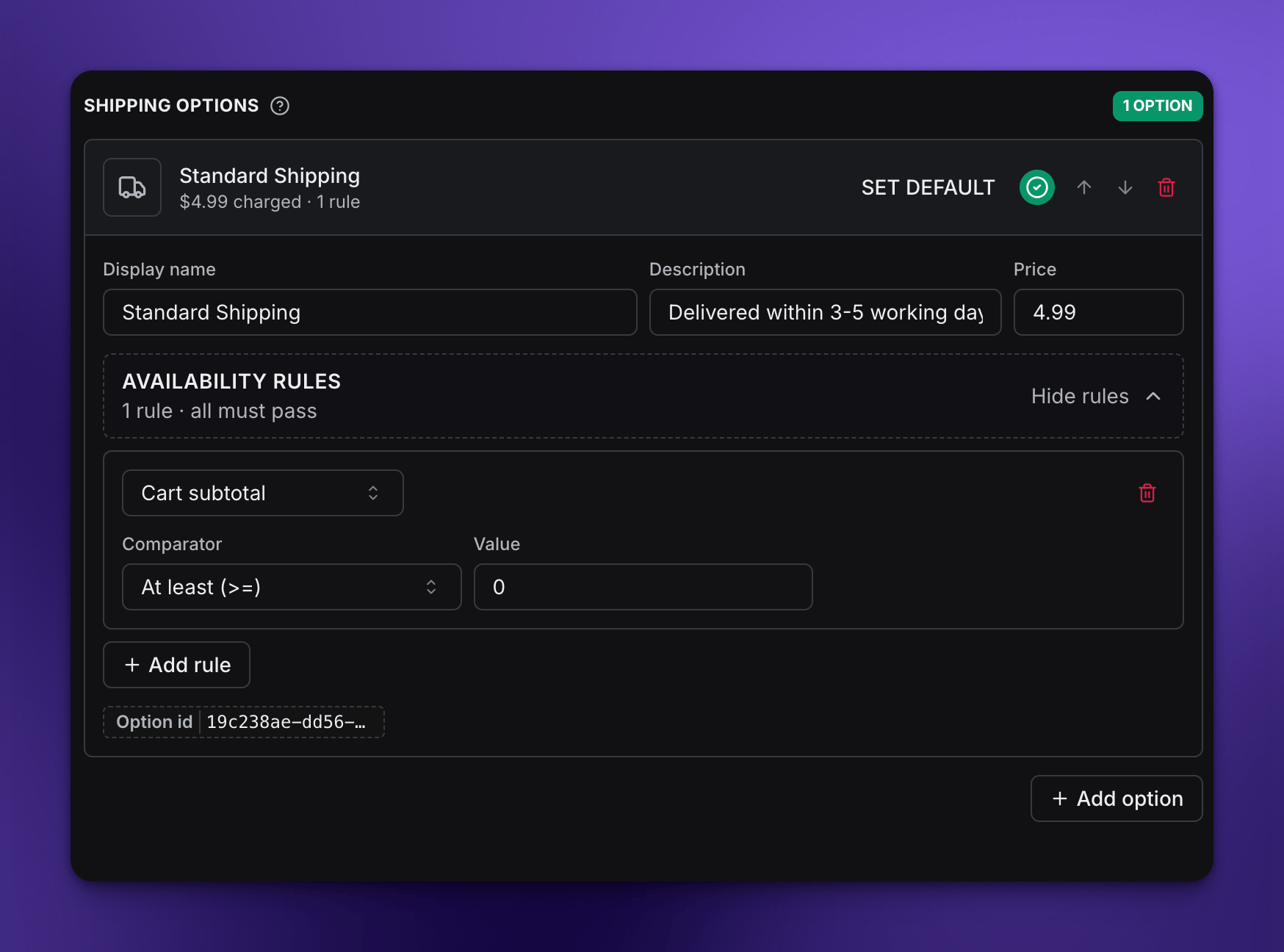Click the Add rule button

[177, 665]
